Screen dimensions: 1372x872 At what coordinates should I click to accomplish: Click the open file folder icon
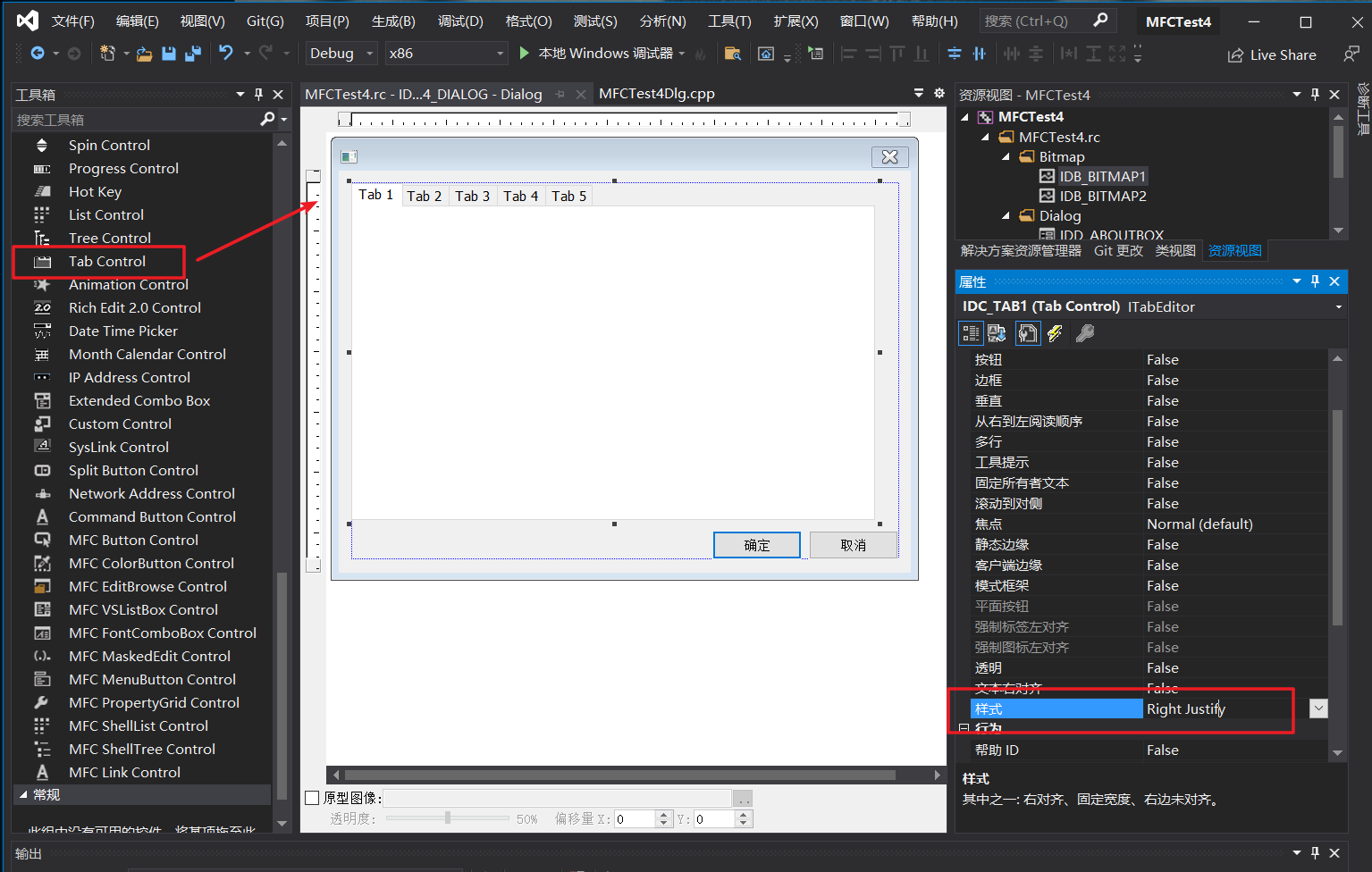[x=144, y=54]
